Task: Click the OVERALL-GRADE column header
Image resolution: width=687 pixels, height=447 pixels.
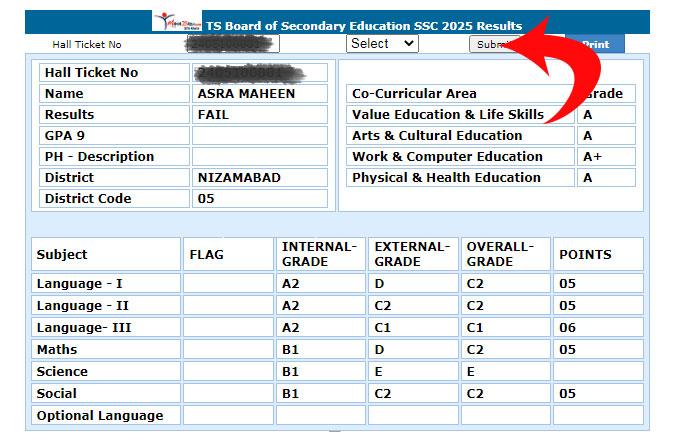Action: 506,254
